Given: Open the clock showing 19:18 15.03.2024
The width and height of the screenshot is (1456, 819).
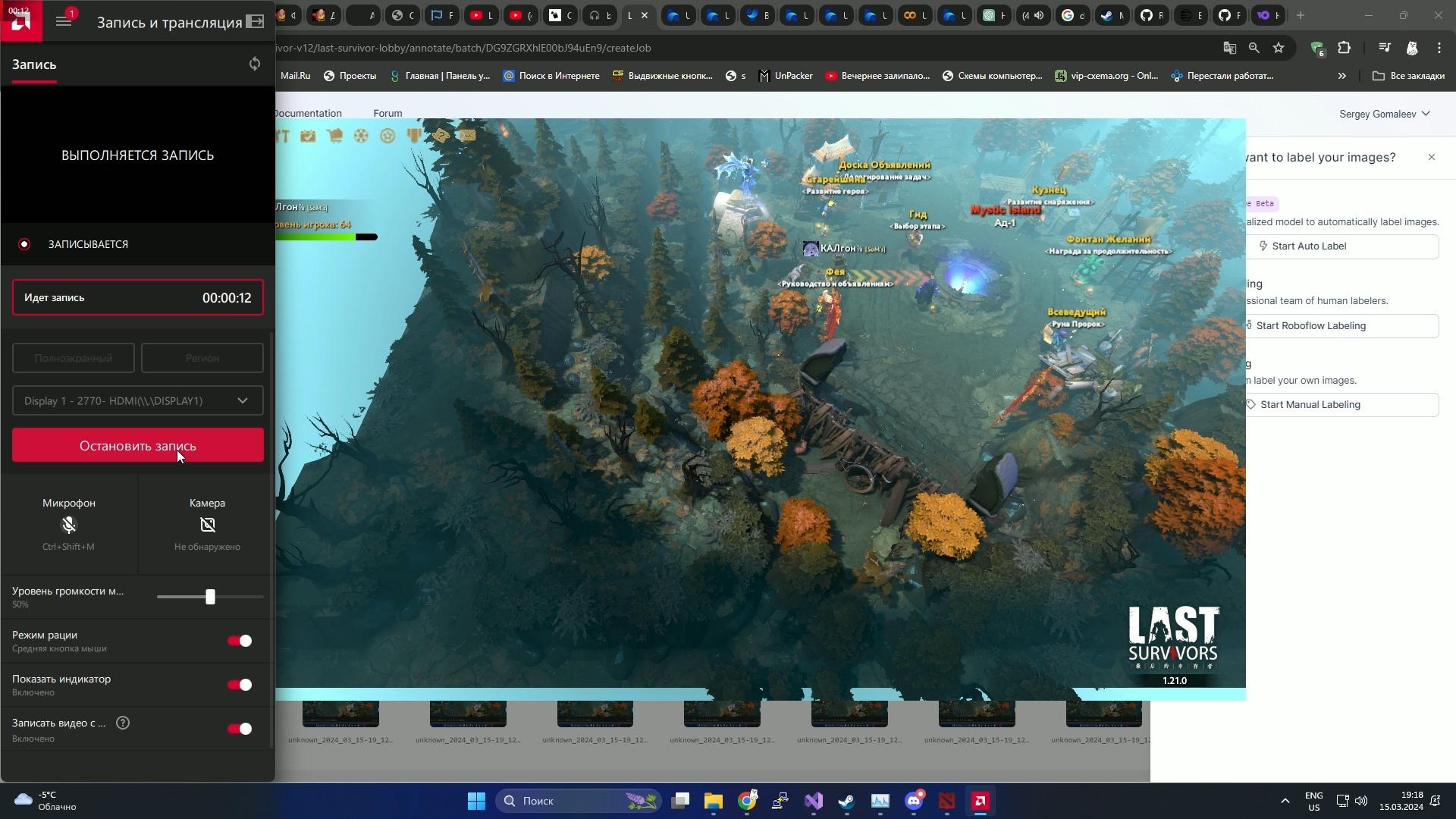Looking at the screenshot, I should tap(1401, 801).
